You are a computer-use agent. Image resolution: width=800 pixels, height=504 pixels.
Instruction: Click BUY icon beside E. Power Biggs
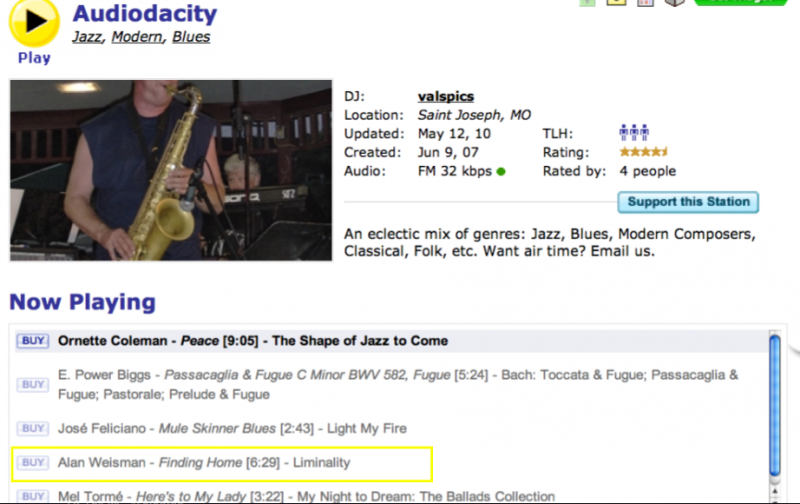[x=33, y=384]
